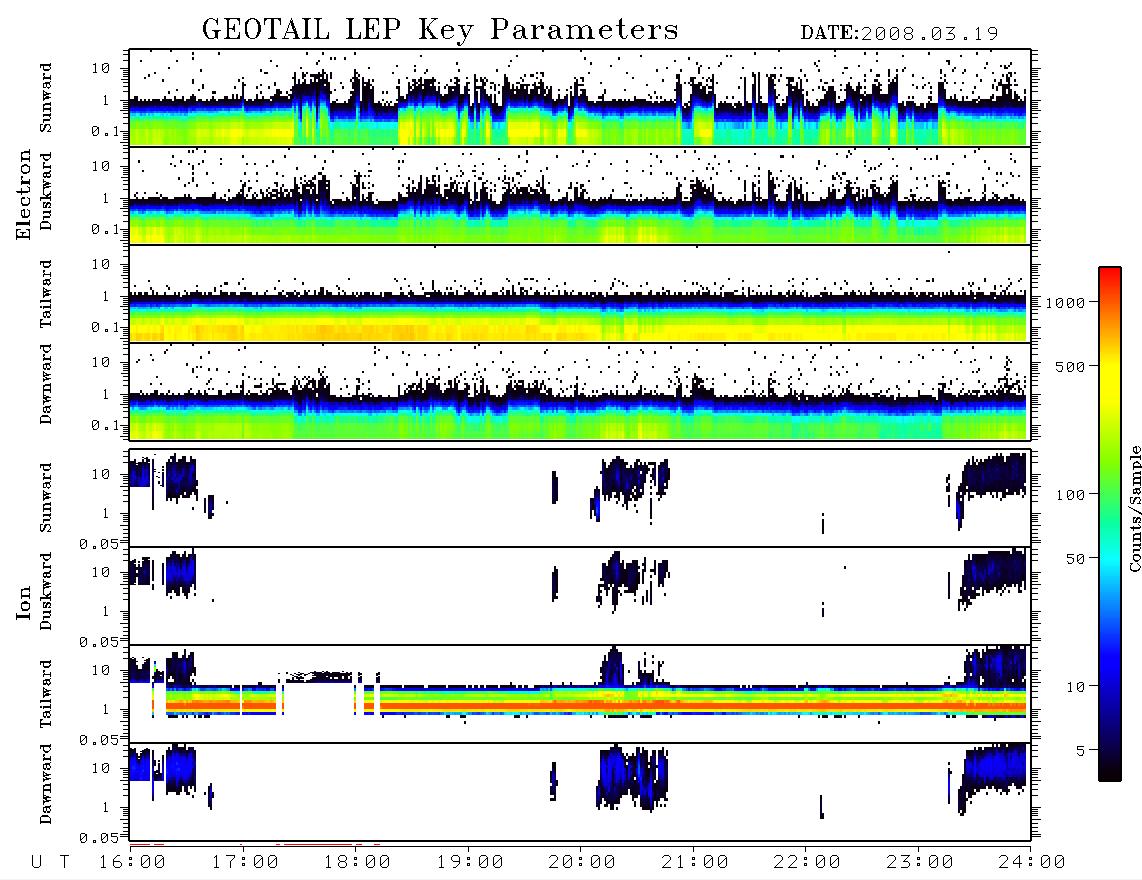Click the "Counts/Sample" colorbar label
The width and height of the screenshot is (1142, 880).
[x=1135, y=508]
